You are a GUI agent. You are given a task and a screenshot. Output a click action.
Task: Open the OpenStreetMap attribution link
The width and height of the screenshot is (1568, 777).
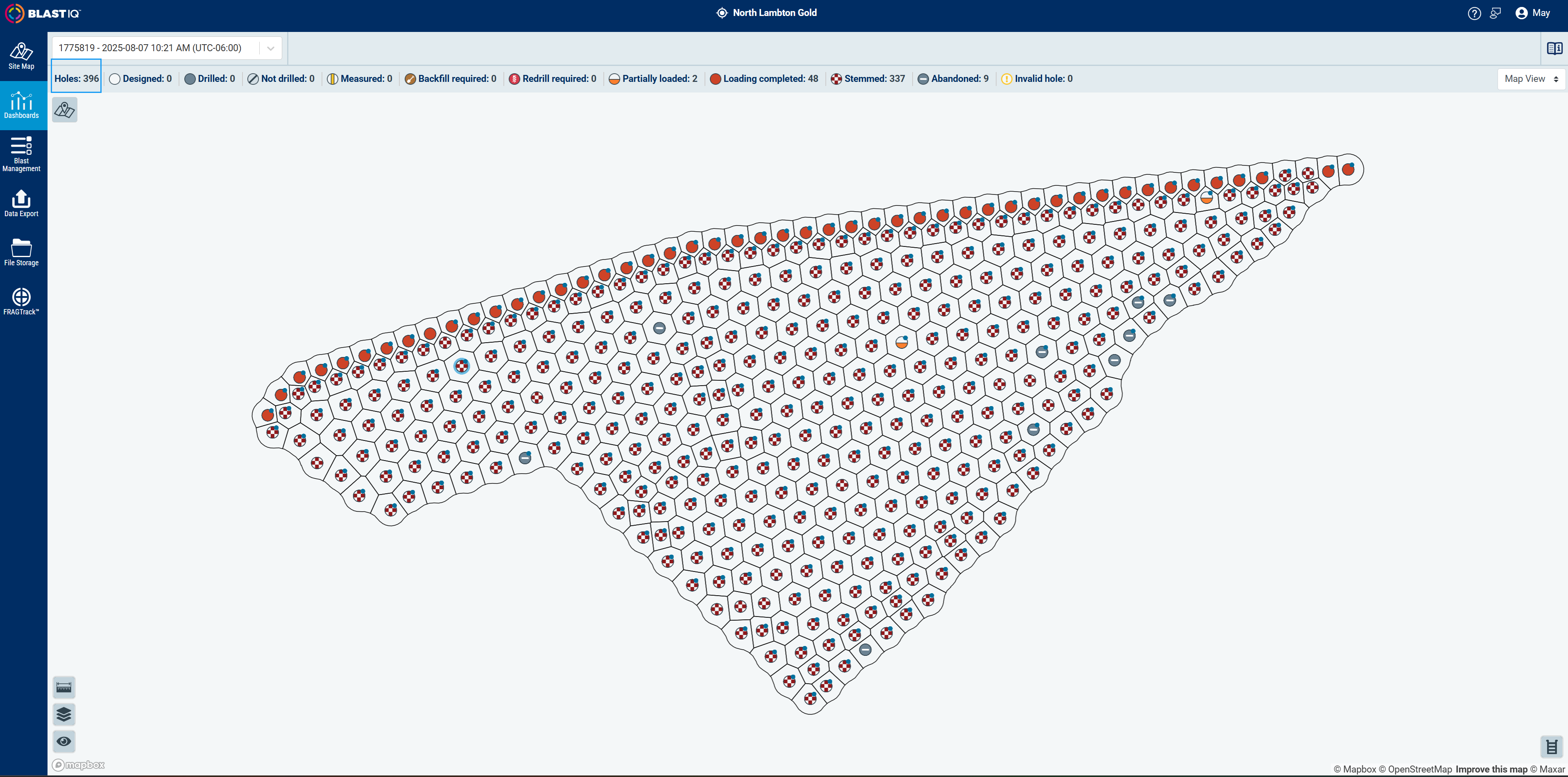point(1415,769)
